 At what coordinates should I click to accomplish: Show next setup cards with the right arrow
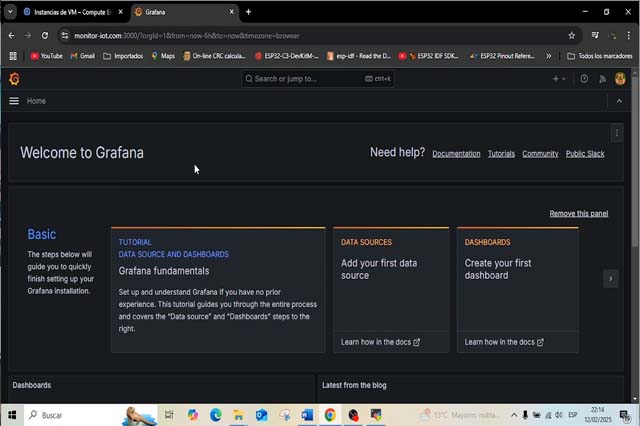(610, 278)
